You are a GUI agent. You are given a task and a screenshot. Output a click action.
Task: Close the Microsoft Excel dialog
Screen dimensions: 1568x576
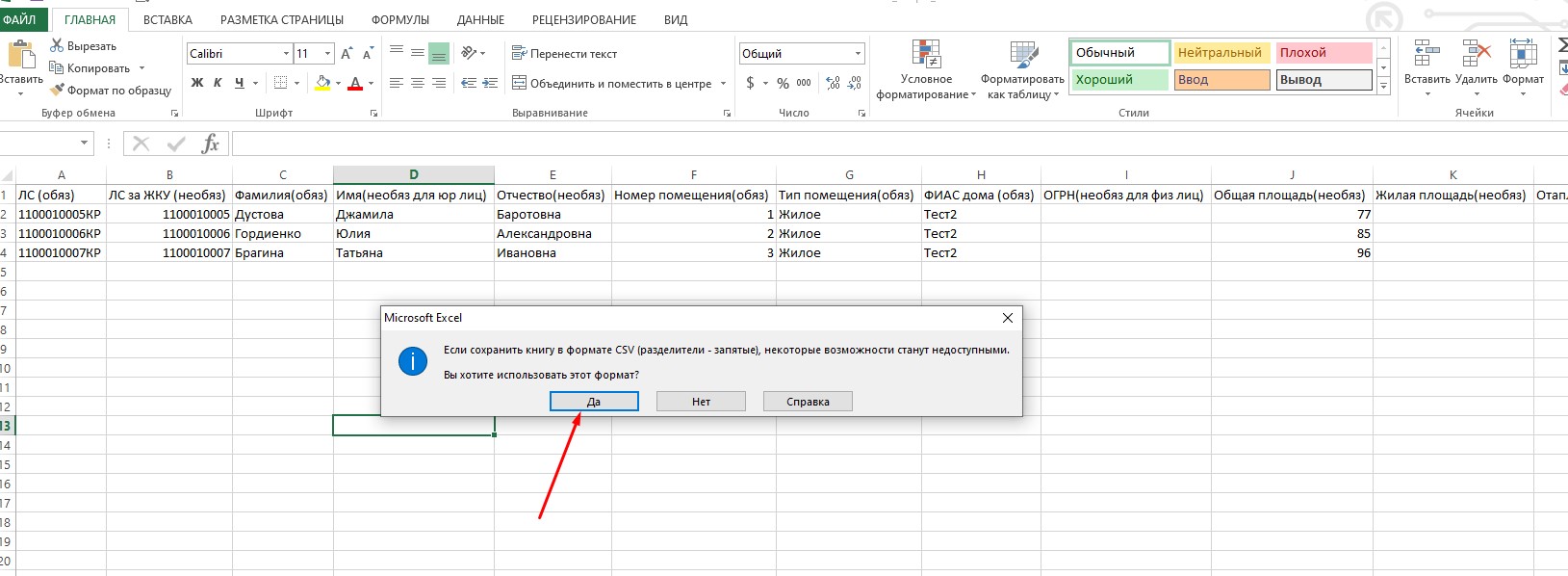pos(1007,318)
